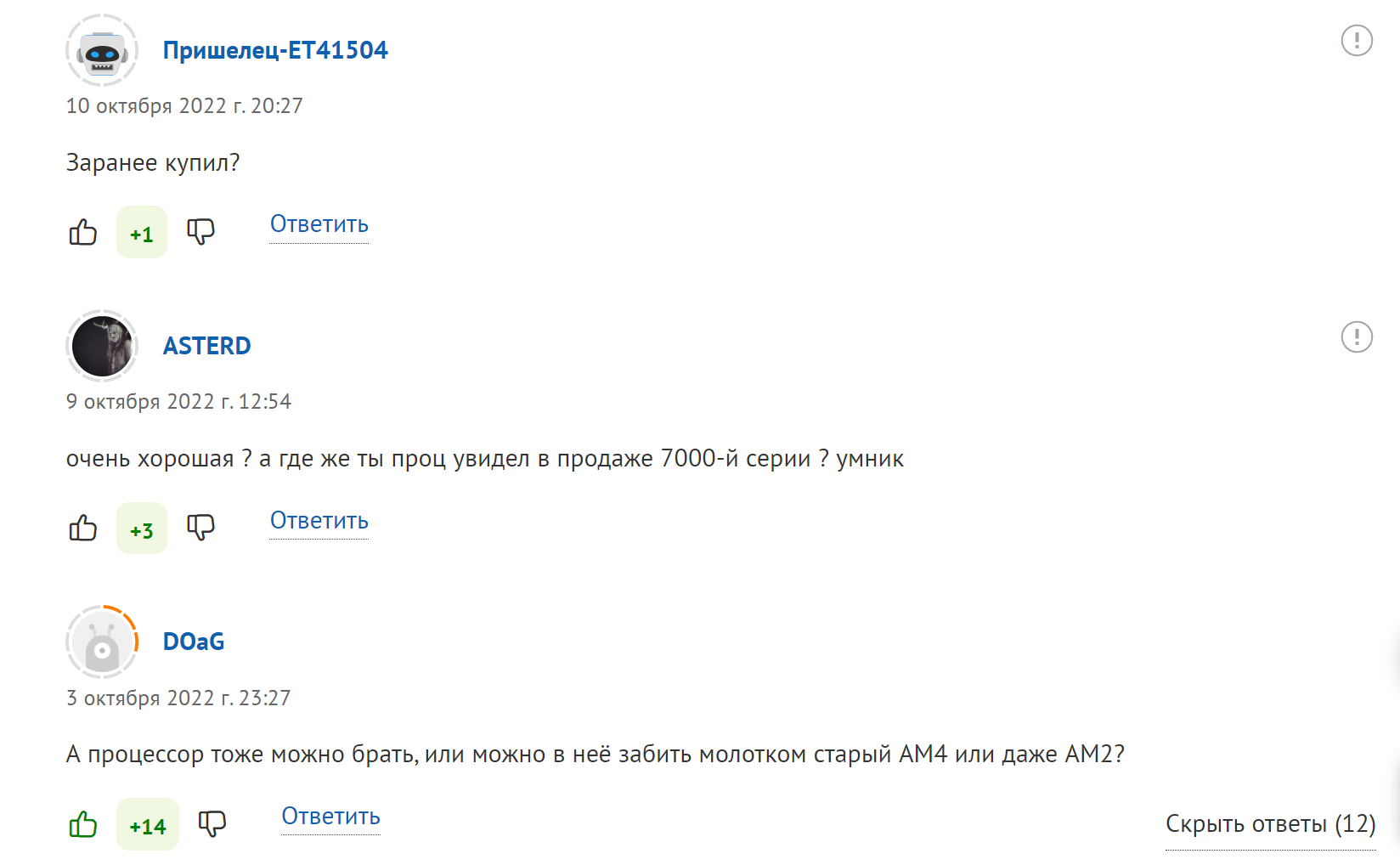Open the ASTERD profile name link
Image resolution: width=1400 pixels, height=865 pixels.
click(x=206, y=346)
